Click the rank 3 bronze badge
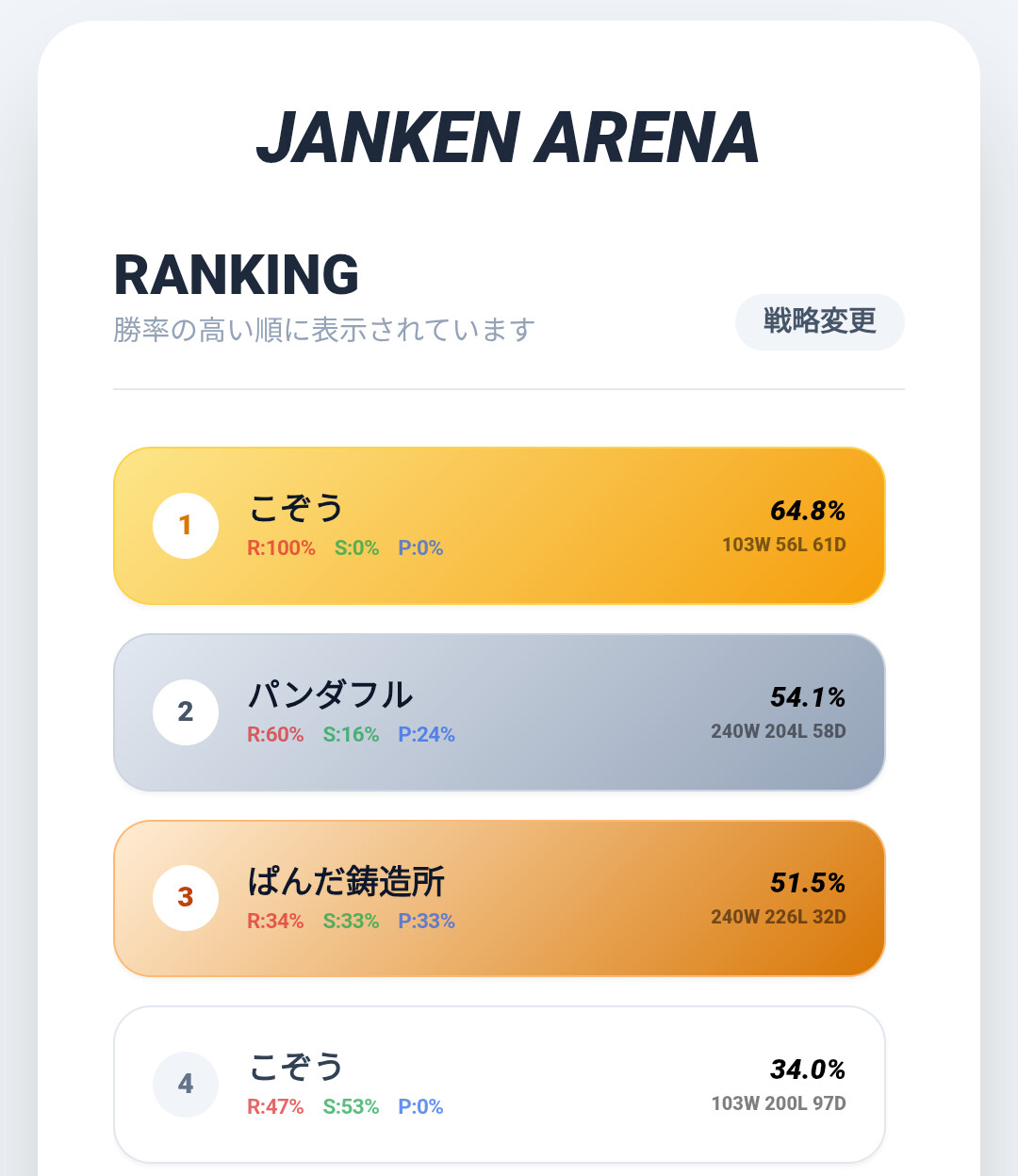 [x=186, y=898]
